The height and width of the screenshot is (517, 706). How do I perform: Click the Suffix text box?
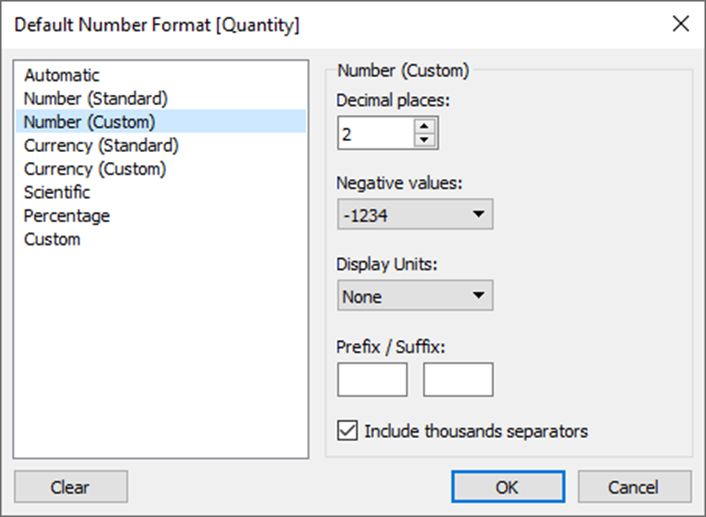click(458, 380)
